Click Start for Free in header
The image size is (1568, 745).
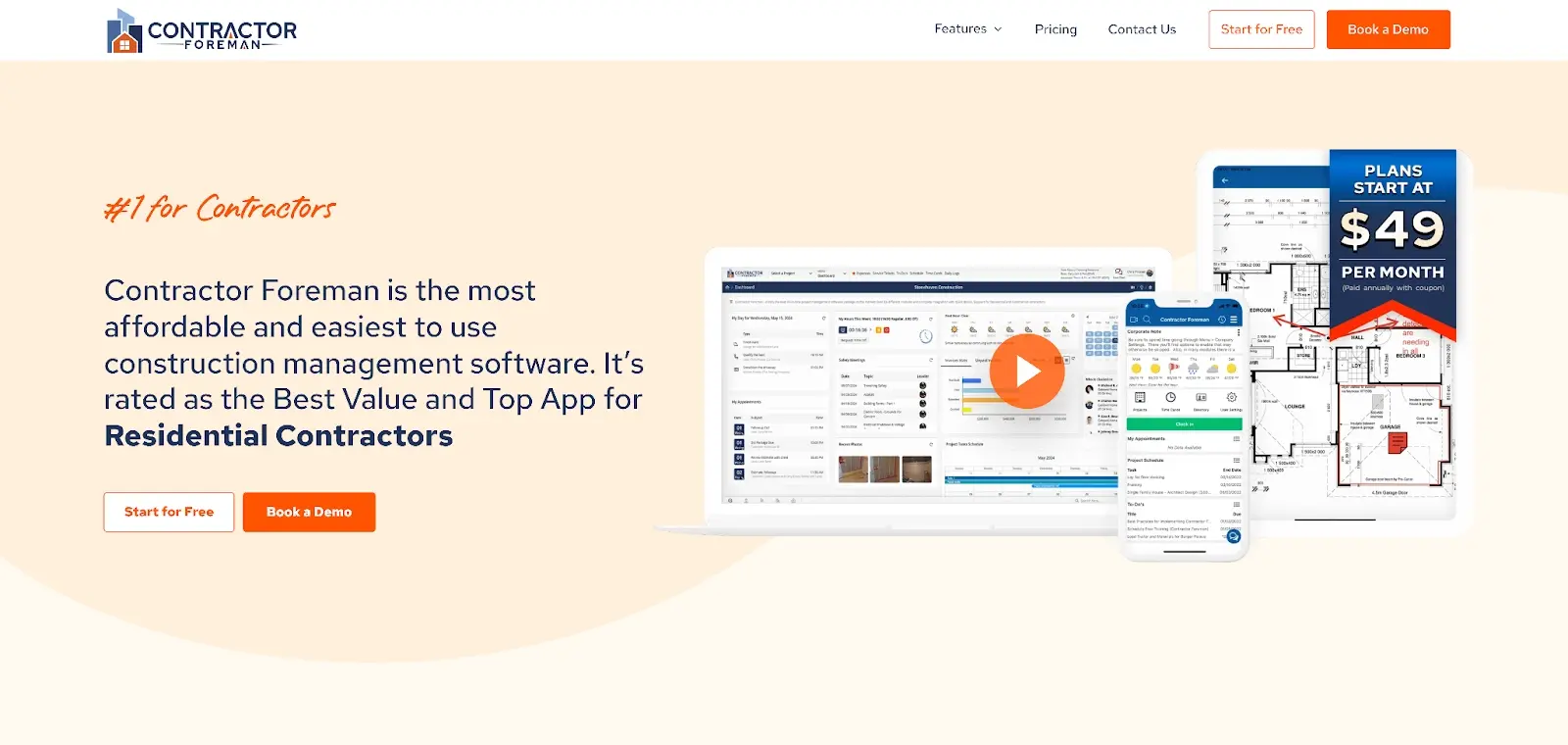coord(1261,29)
